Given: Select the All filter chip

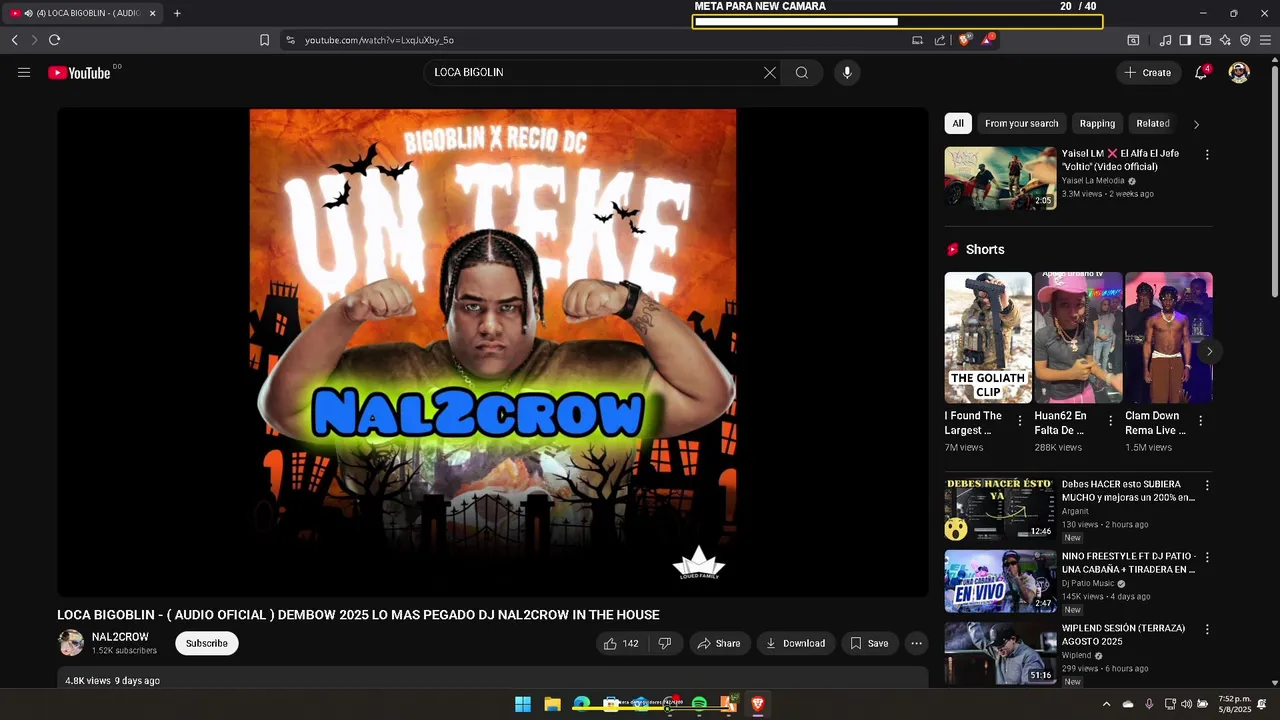Looking at the screenshot, I should coord(958,123).
